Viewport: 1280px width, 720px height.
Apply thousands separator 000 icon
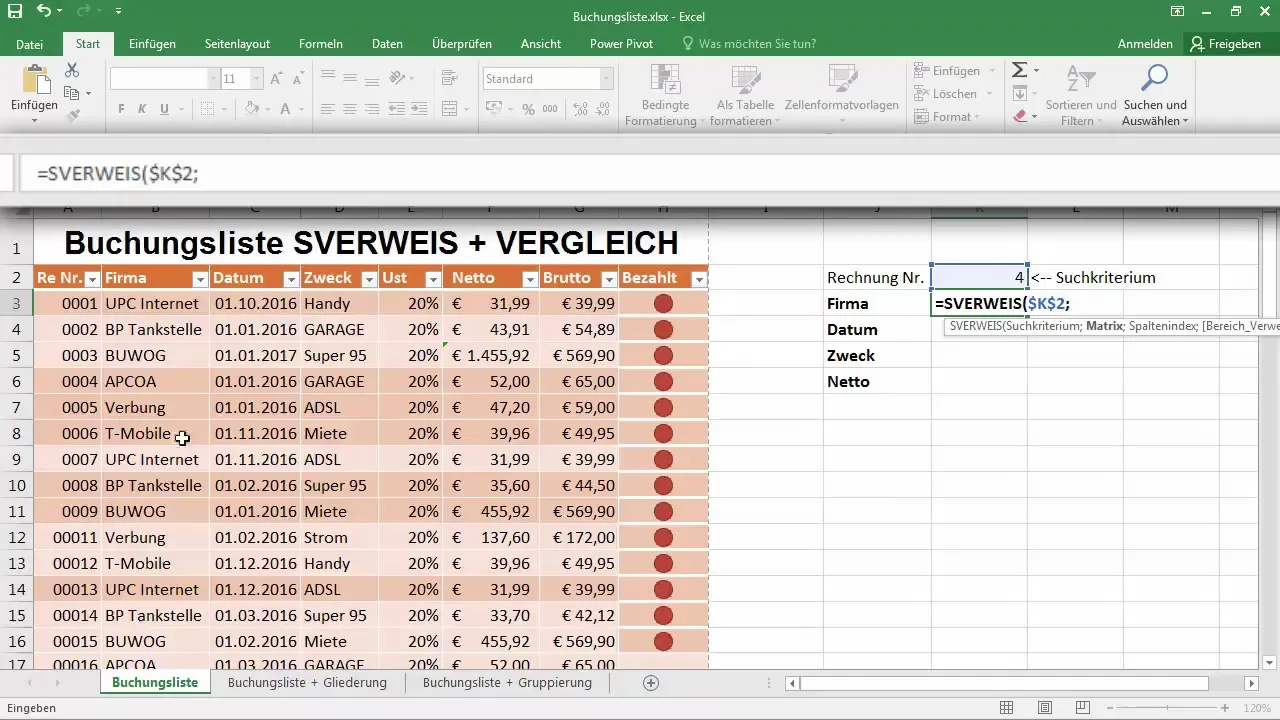point(550,109)
